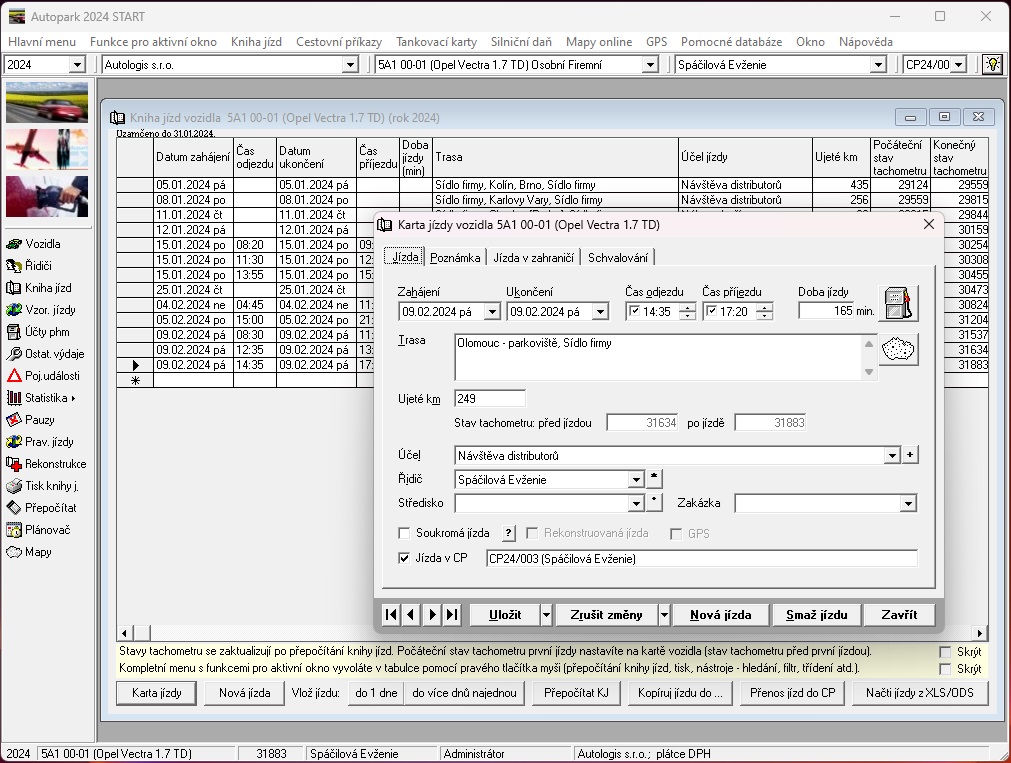The width and height of the screenshot is (1011, 763).
Task: Switch to the Schvalování tab
Action: tap(618, 257)
